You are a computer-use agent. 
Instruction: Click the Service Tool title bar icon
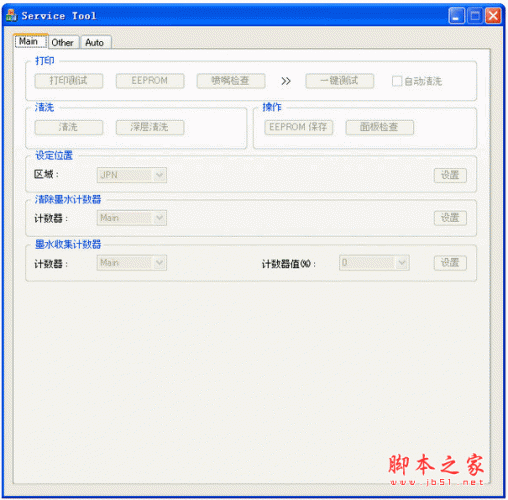(11, 15)
